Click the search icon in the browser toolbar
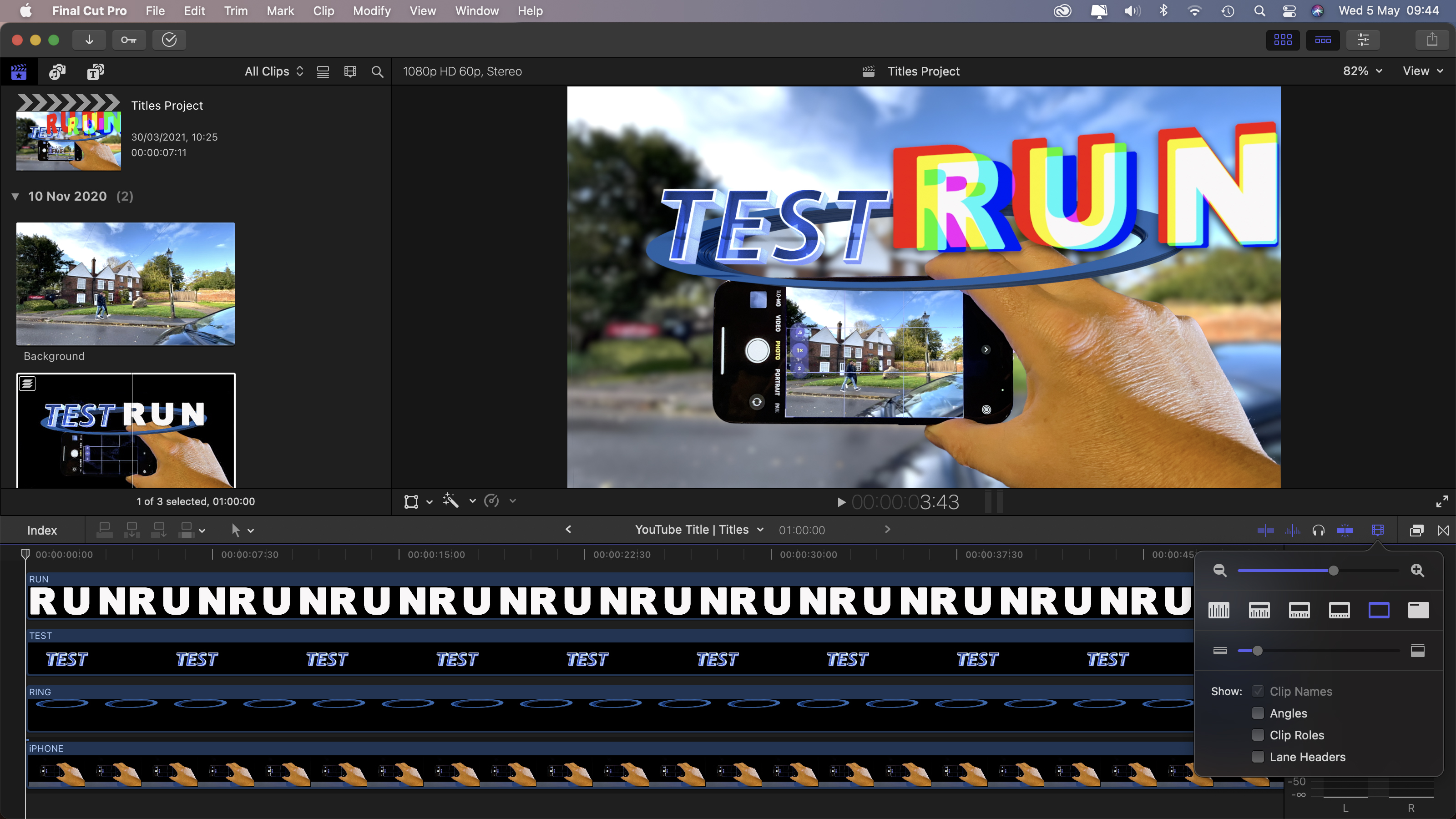The image size is (1456, 819). (376, 72)
